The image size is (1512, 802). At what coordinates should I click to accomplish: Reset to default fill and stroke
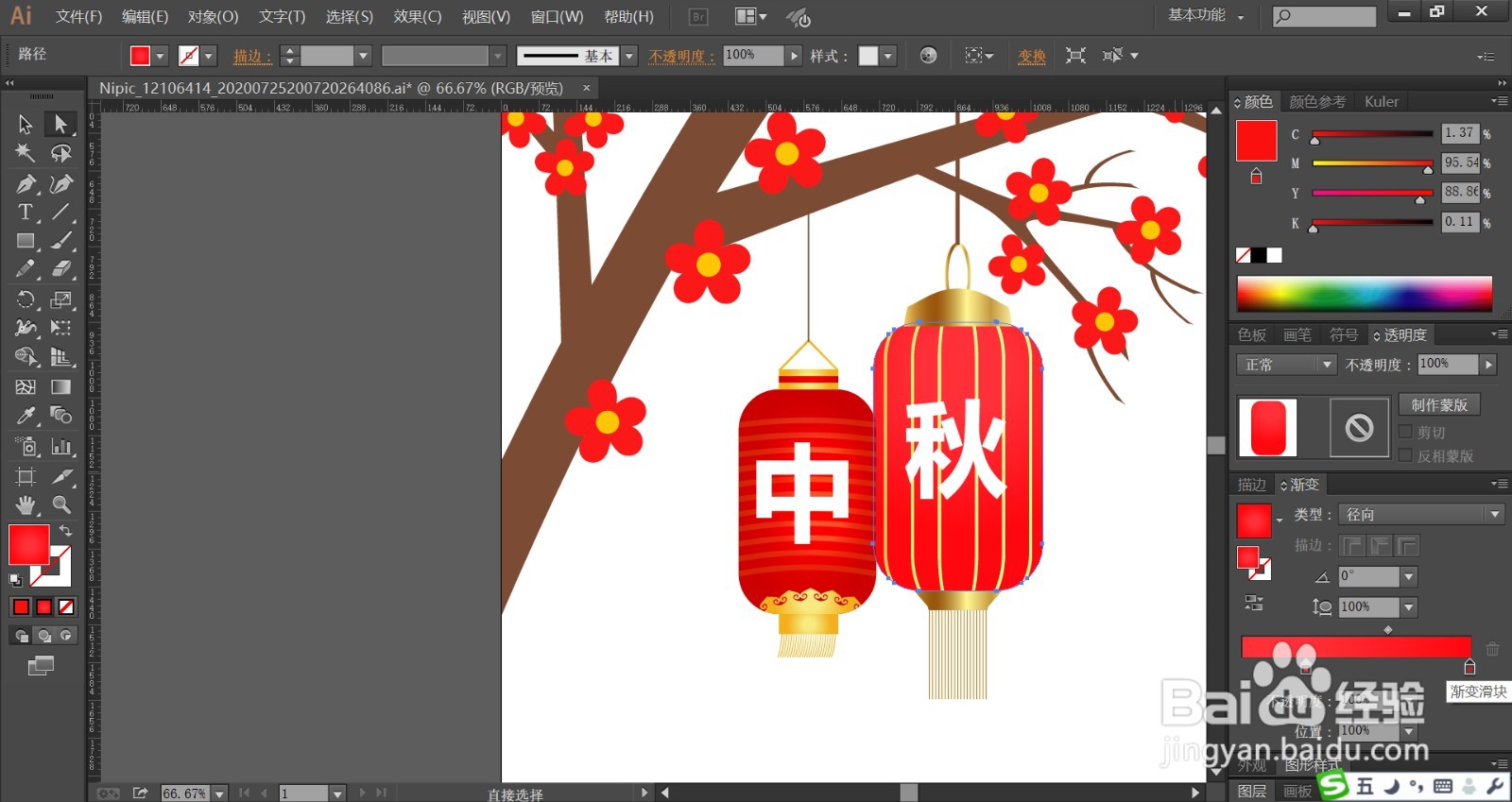click(15, 579)
